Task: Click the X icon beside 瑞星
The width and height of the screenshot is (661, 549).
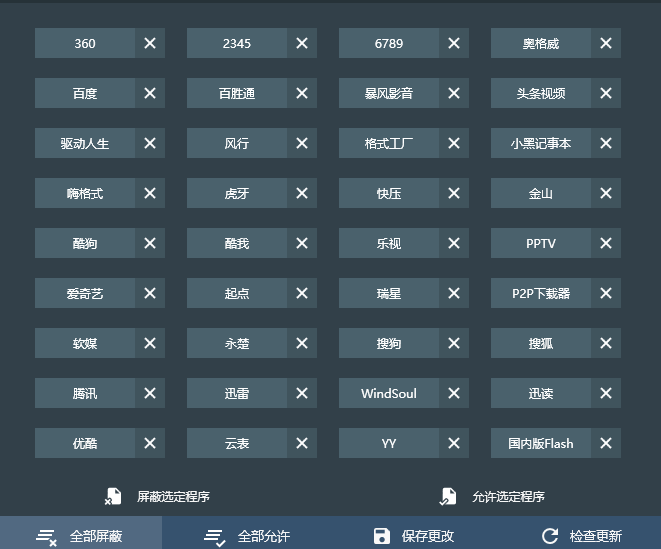Action: 454,293
